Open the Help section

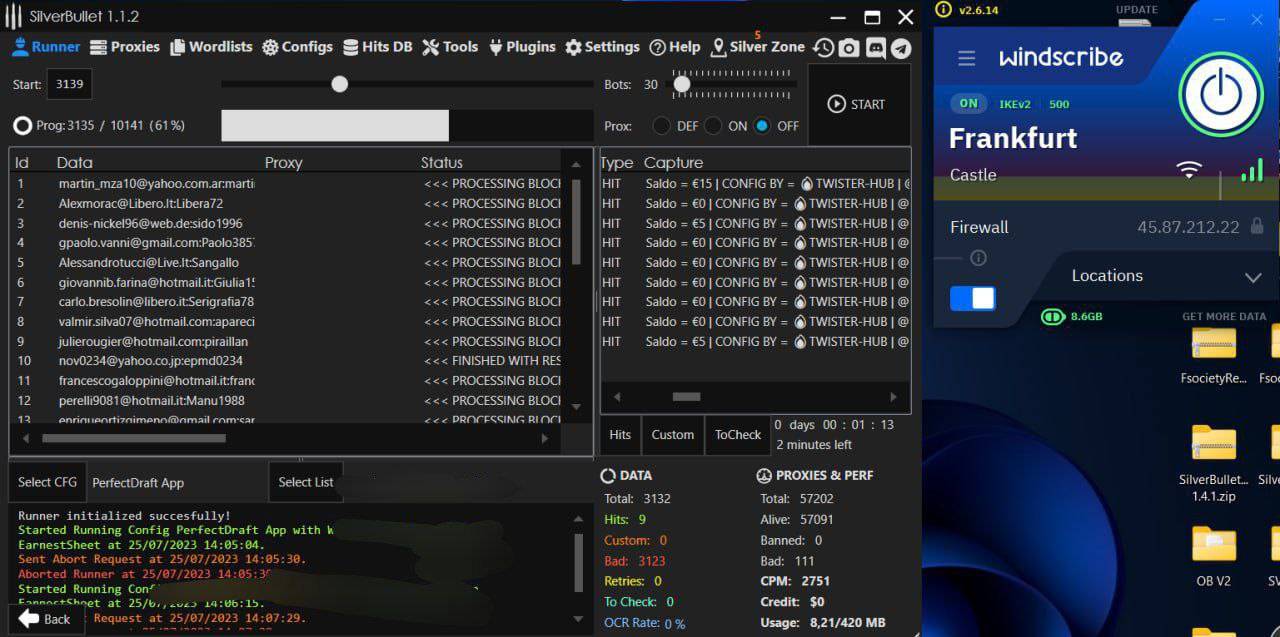coord(675,47)
